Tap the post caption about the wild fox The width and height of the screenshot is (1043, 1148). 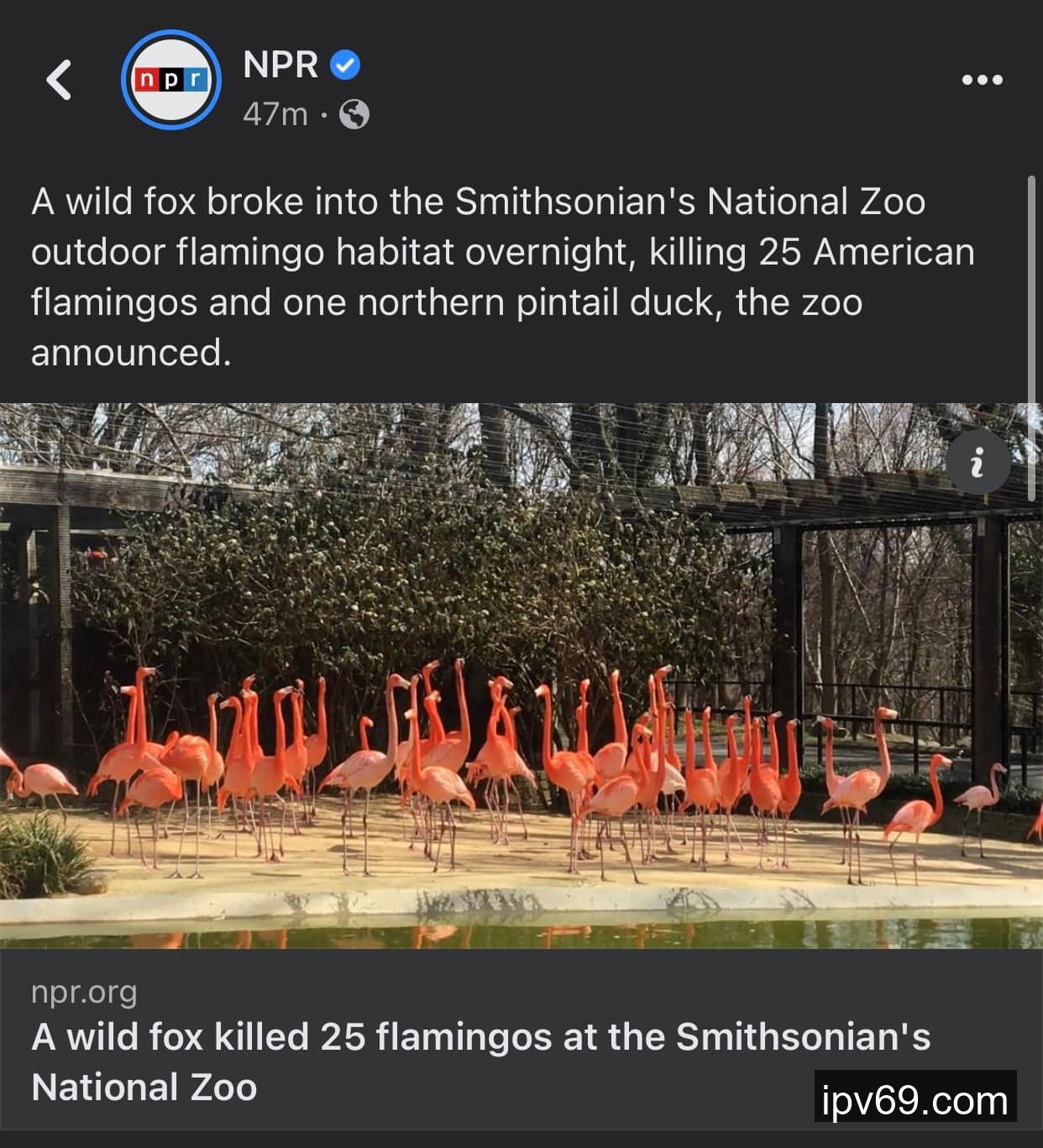click(x=502, y=277)
